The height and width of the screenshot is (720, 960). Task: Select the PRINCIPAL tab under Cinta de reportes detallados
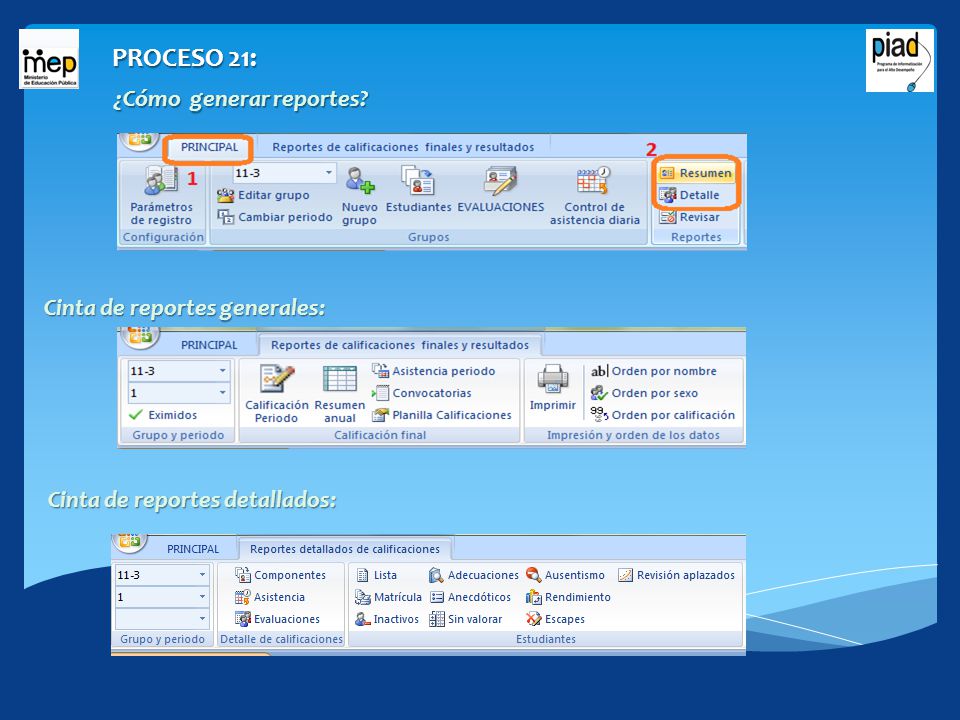[193, 549]
